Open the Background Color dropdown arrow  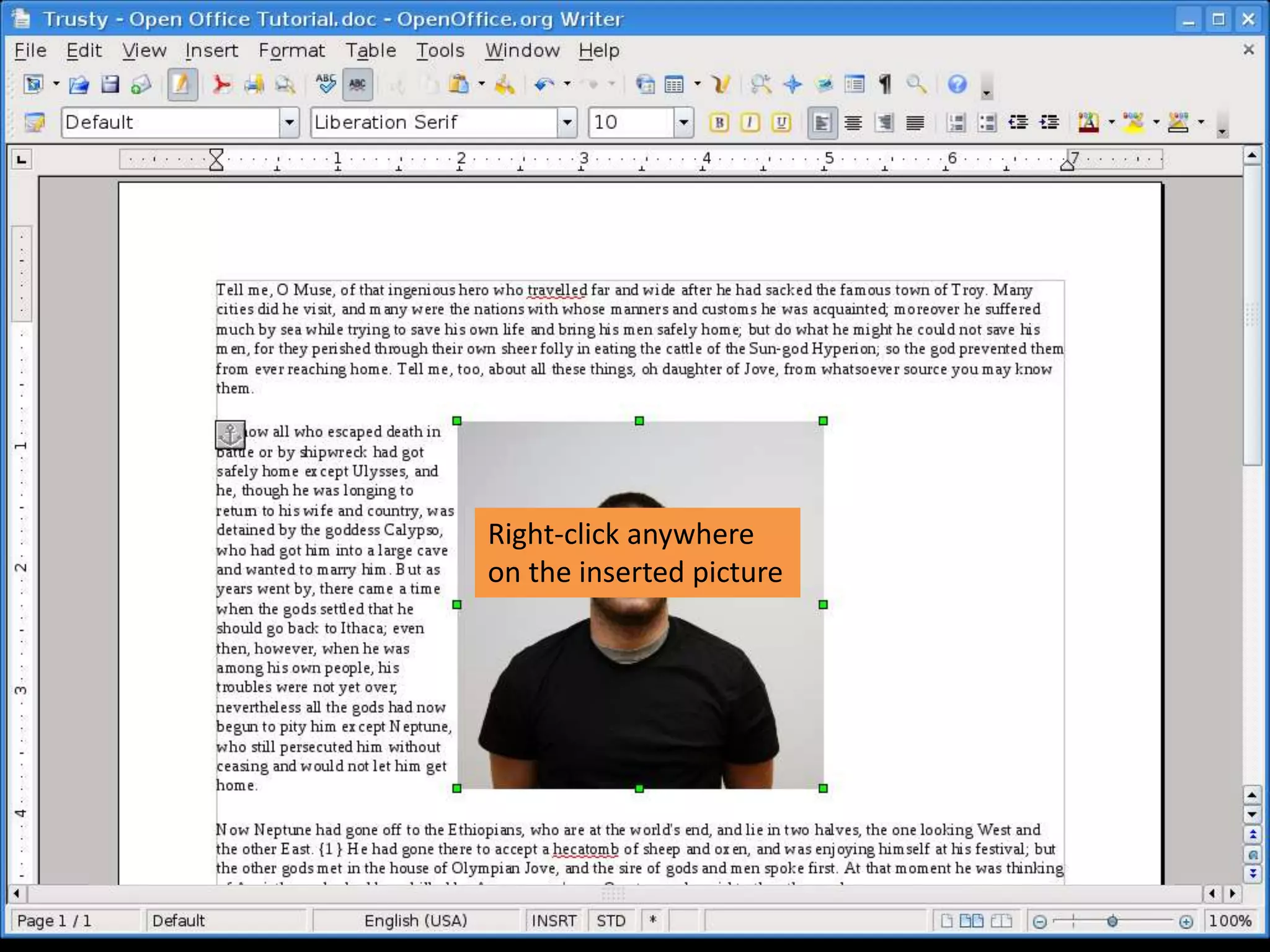1201,122
